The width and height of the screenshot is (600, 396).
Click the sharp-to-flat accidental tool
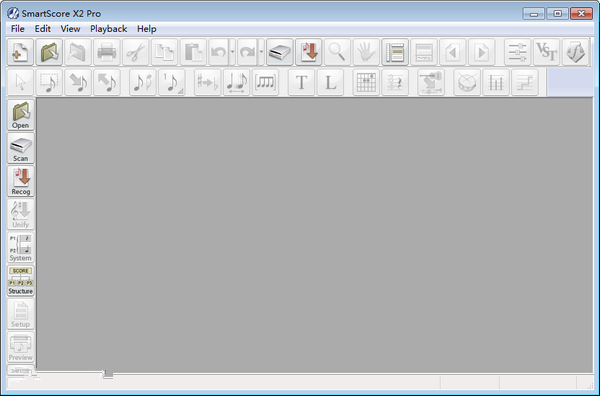click(207, 82)
